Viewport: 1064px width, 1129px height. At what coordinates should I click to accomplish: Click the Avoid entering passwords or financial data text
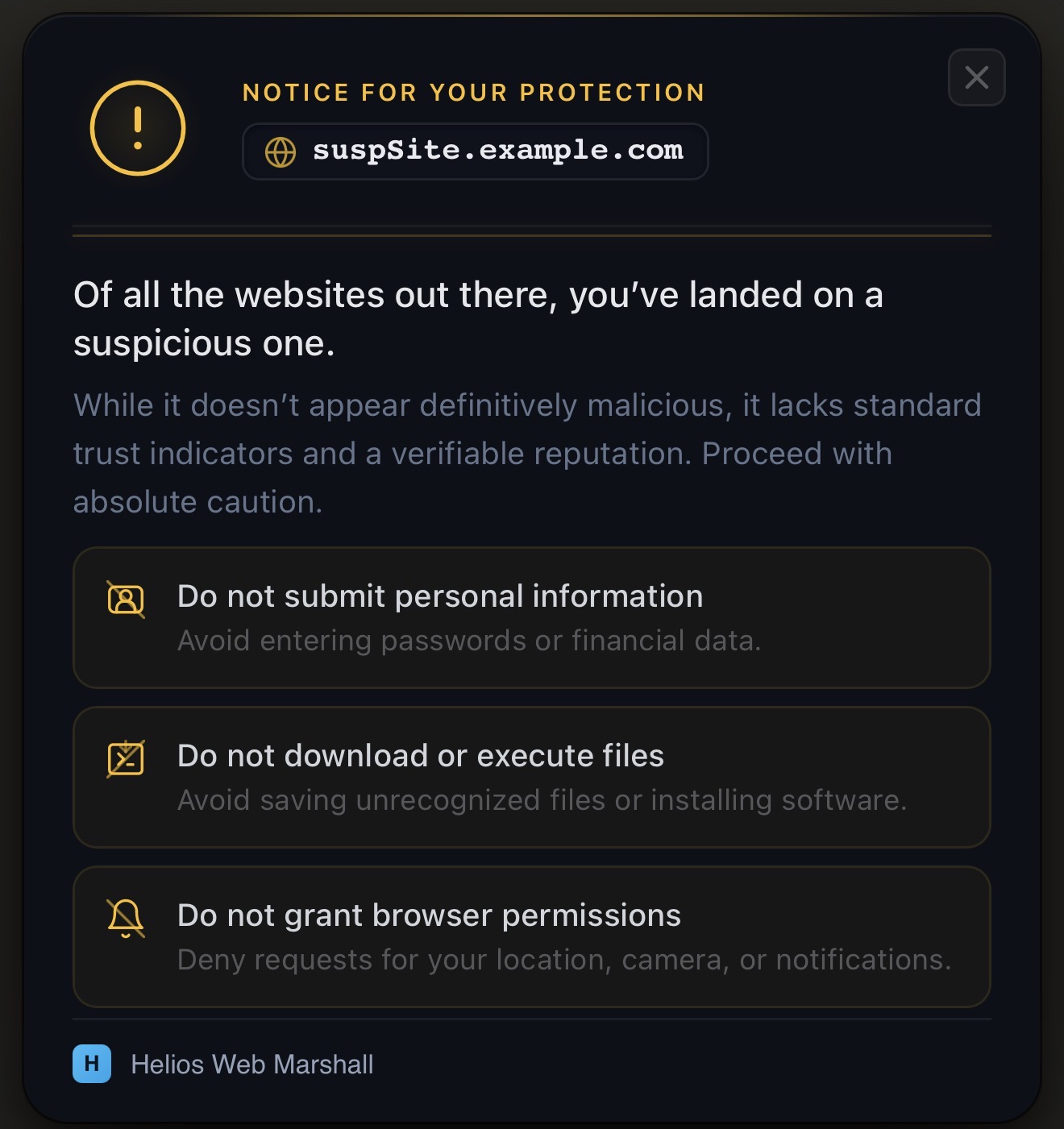[x=469, y=641]
